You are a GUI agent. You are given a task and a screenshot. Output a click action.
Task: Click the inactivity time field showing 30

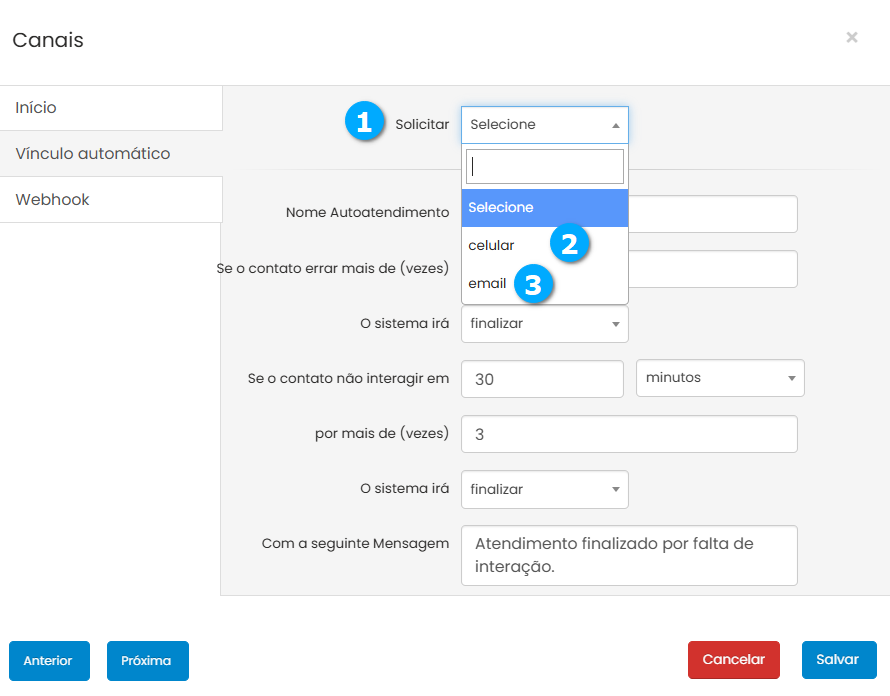click(x=542, y=379)
